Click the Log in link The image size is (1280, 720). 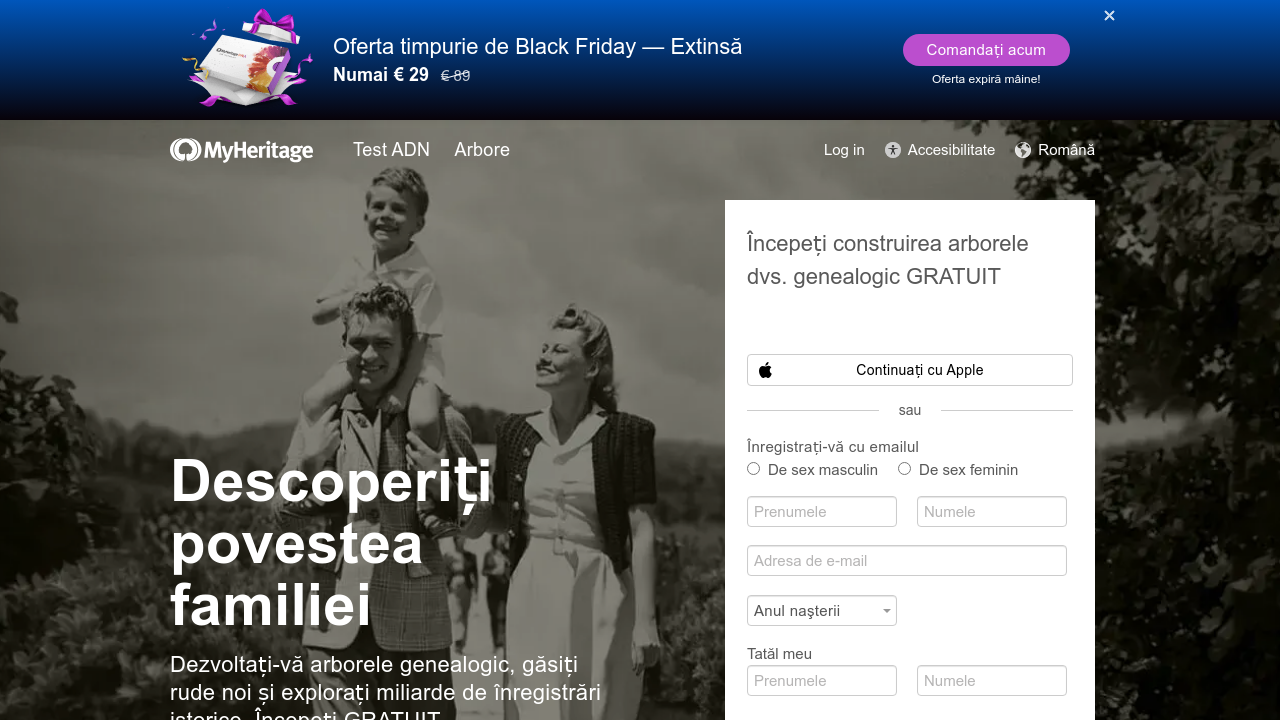(x=844, y=150)
